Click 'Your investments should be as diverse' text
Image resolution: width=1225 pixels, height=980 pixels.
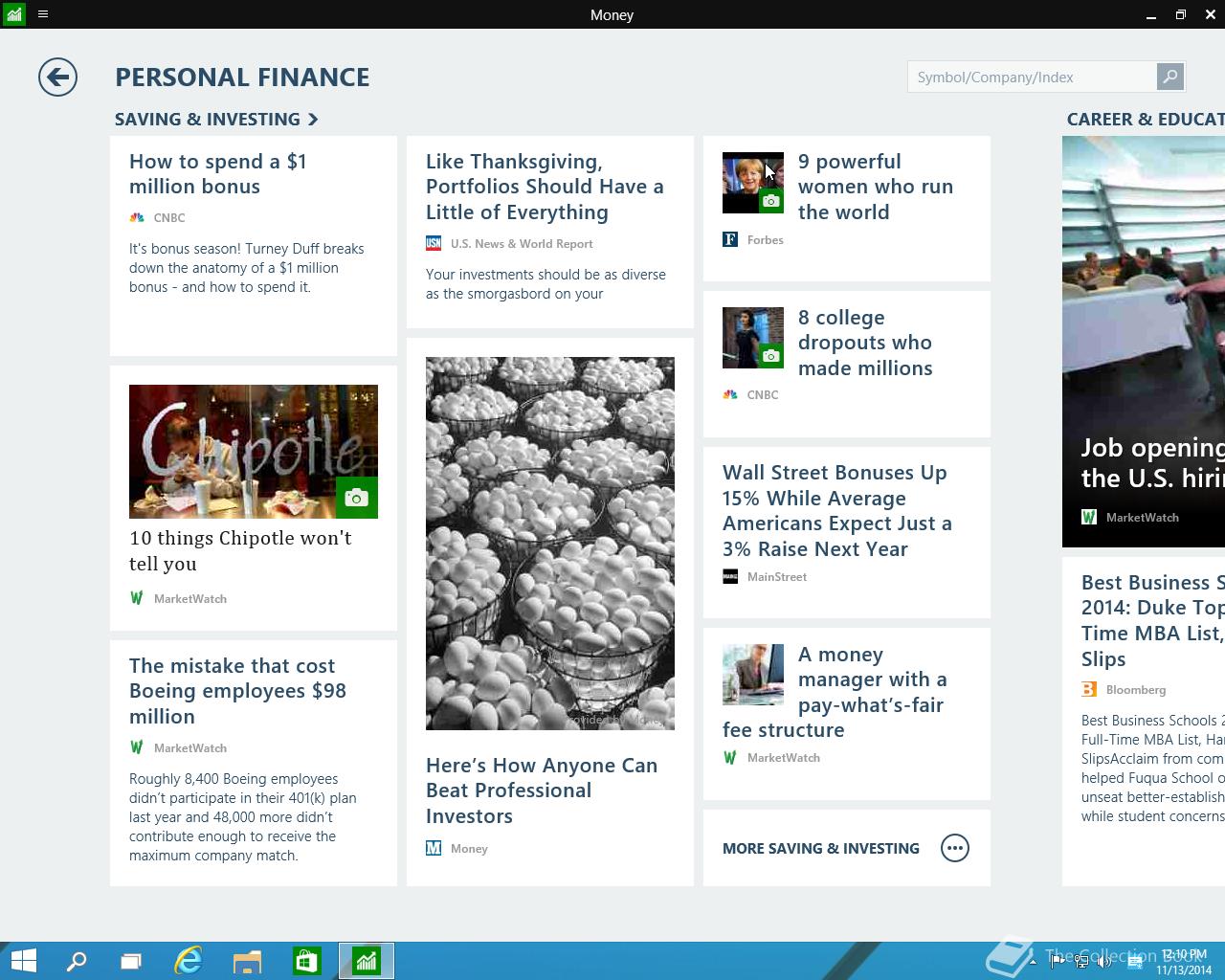coord(546,284)
